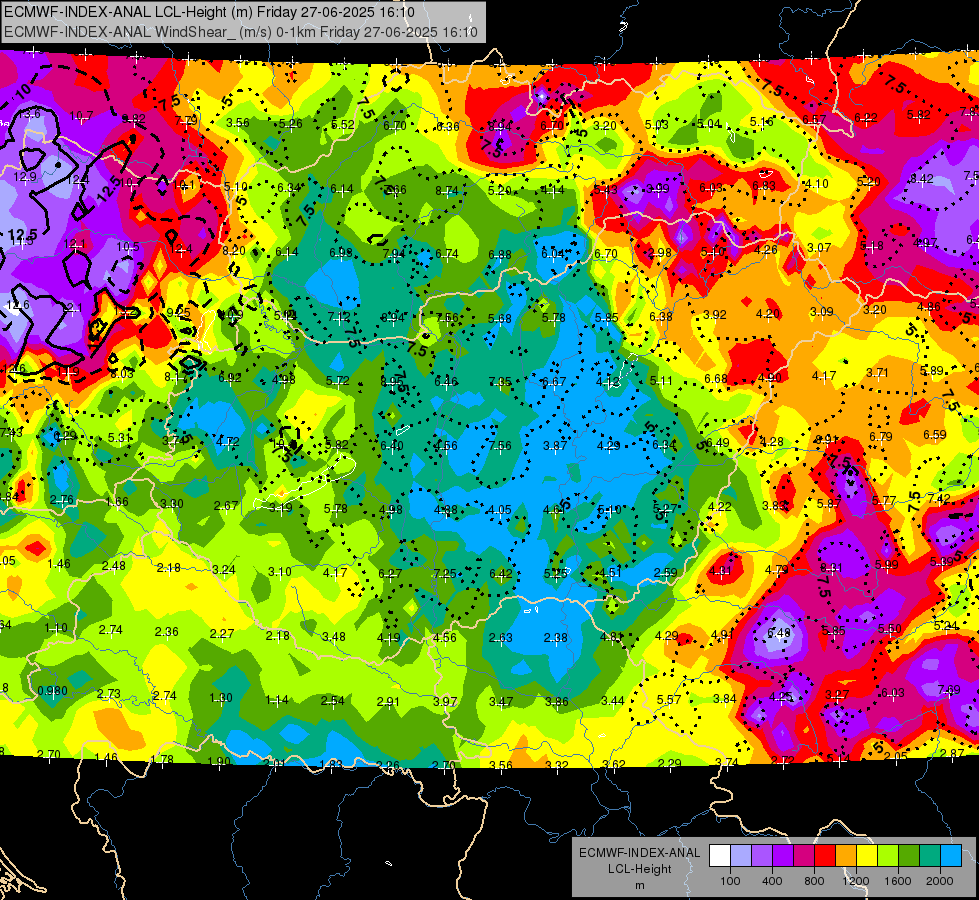Click the wind shear value '2.36'
Image resolution: width=979 pixels, height=900 pixels.
click(x=167, y=632)
